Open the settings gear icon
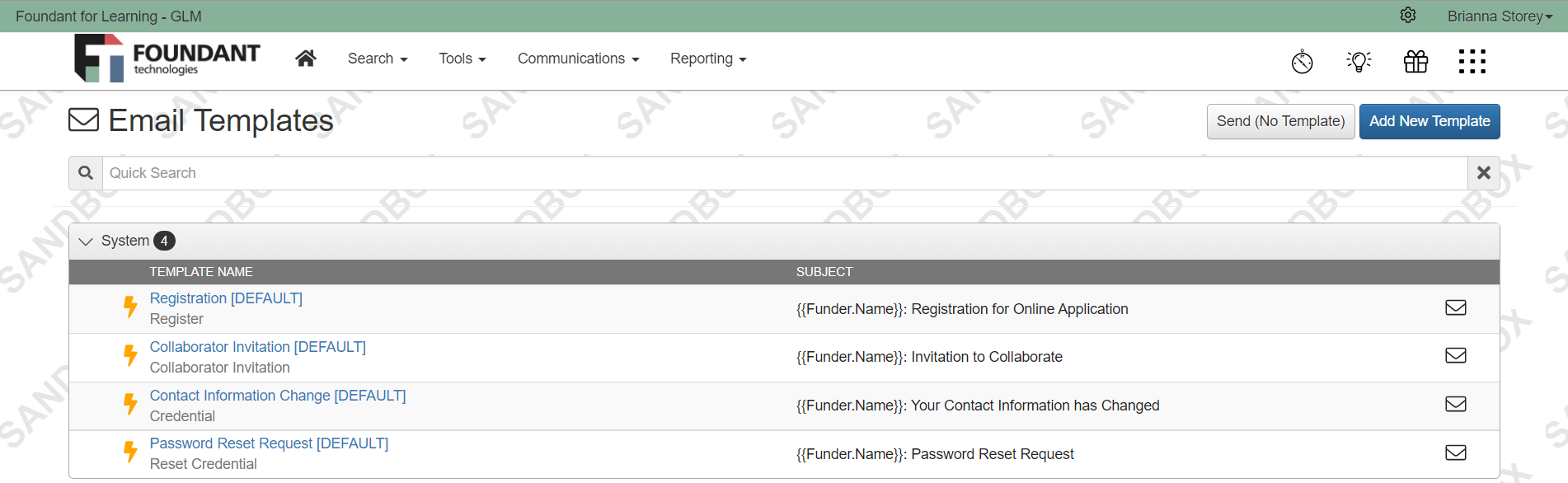 tap(1408, 16)
